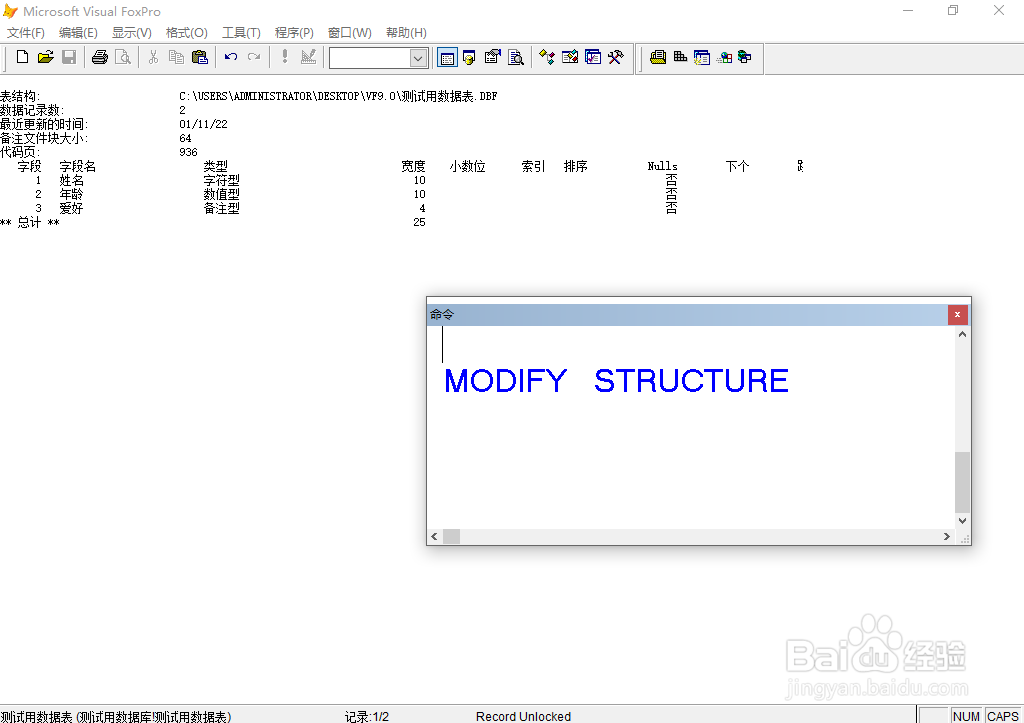
Task: Click the command window scroll up arrow
Action: pos(962,334)
